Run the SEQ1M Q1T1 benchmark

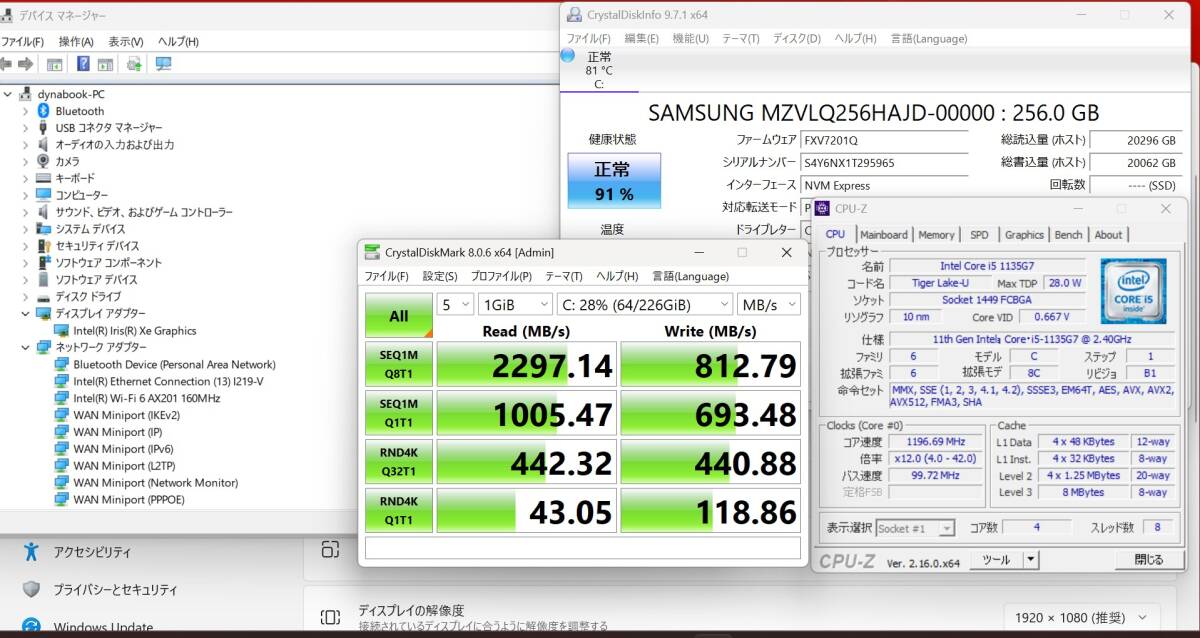pyautogui.click(x=398, y=413)
